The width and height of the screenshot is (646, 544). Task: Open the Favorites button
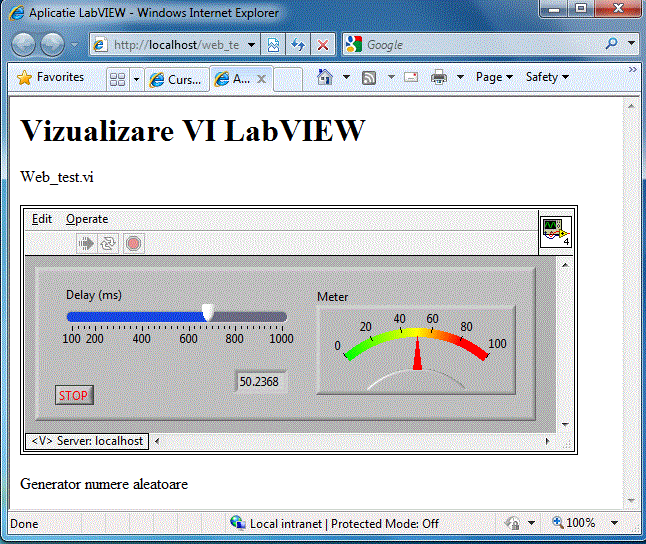coord(50,77)
